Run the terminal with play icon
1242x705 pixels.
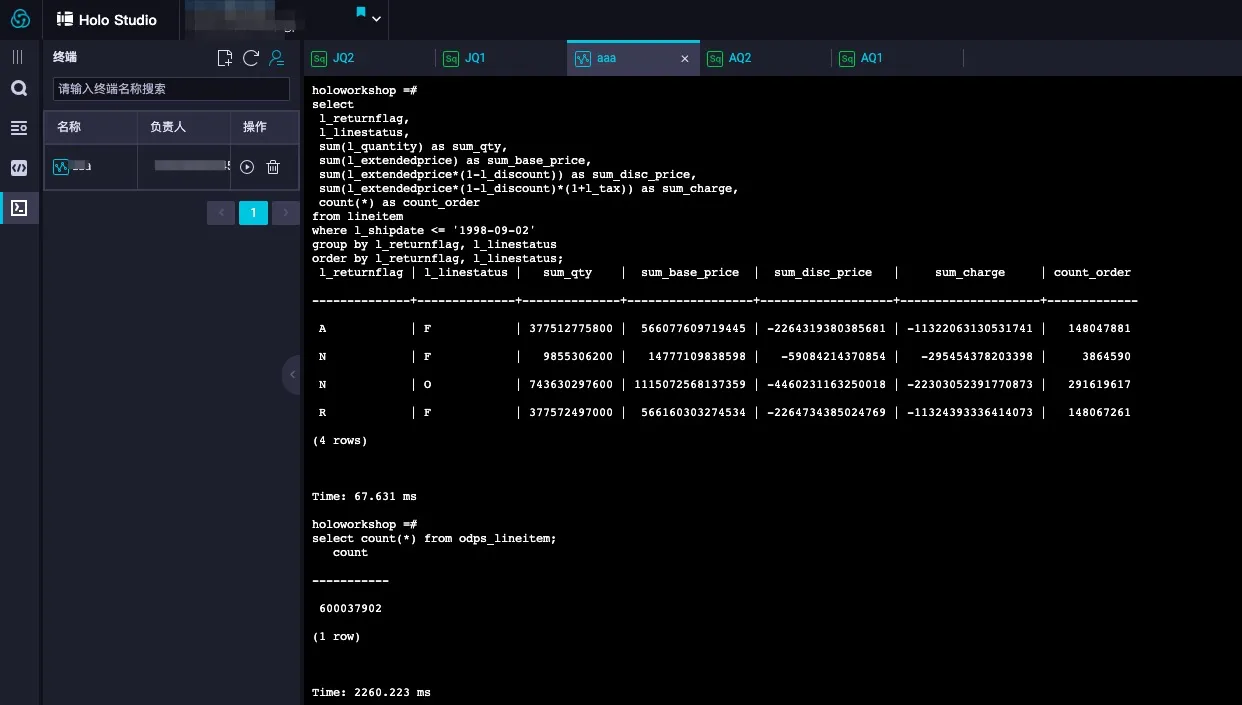(x=247, y=167)
